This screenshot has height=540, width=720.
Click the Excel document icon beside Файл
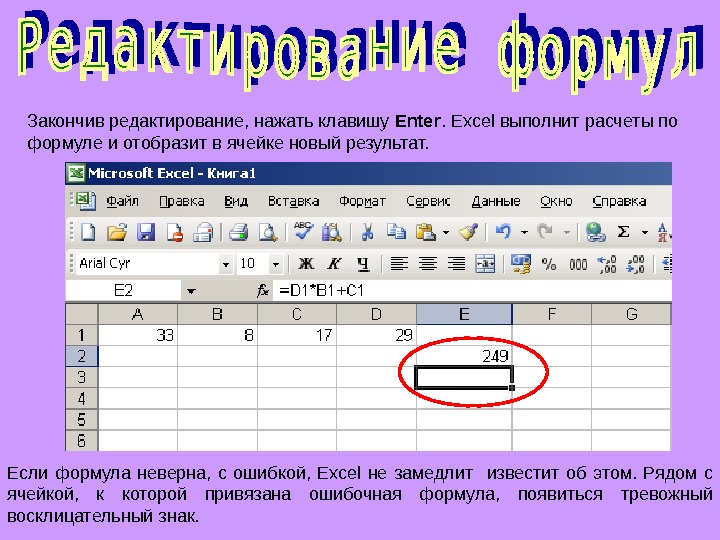tap(86, 201)
